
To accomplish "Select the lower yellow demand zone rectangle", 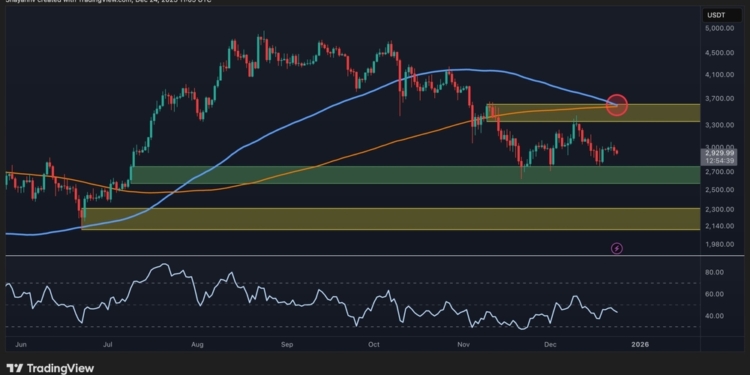I will (x=391, y=219).
